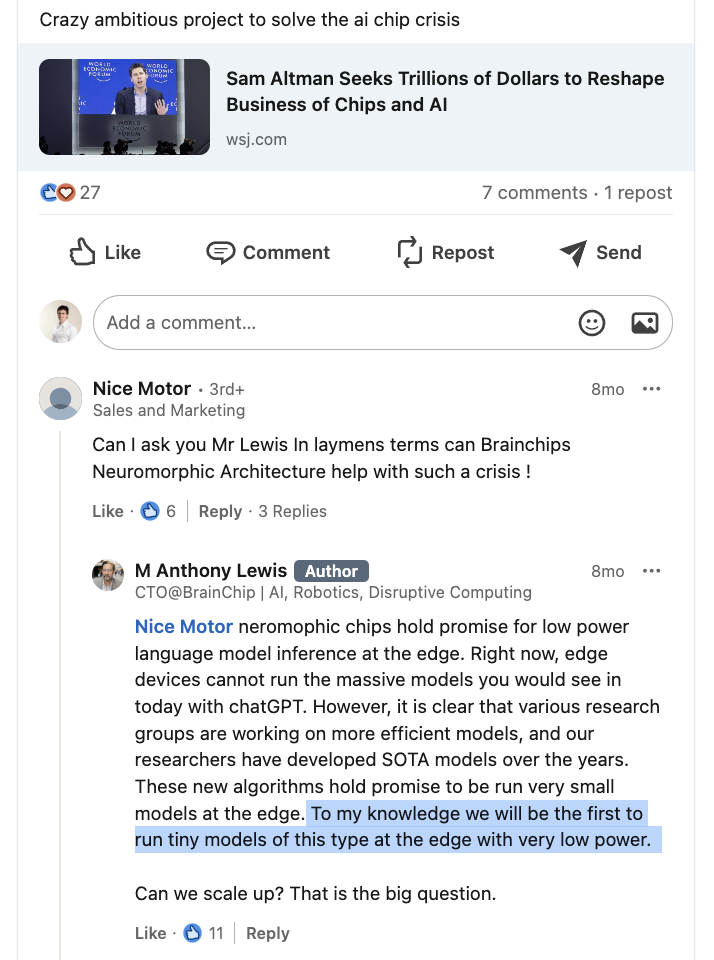Click the add image icon in comment box
The height and width of the screenshot is (960, 714).
tap(644, 323)
